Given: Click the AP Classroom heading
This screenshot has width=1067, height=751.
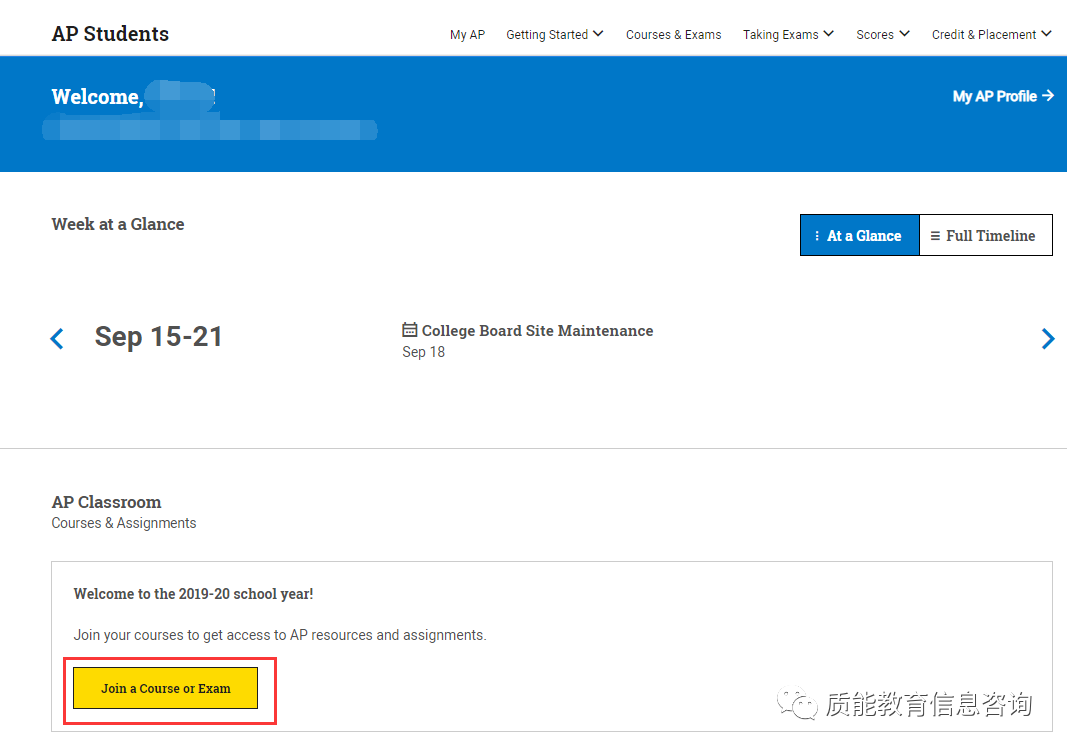Looking at the screenshot, I should 107,502.
